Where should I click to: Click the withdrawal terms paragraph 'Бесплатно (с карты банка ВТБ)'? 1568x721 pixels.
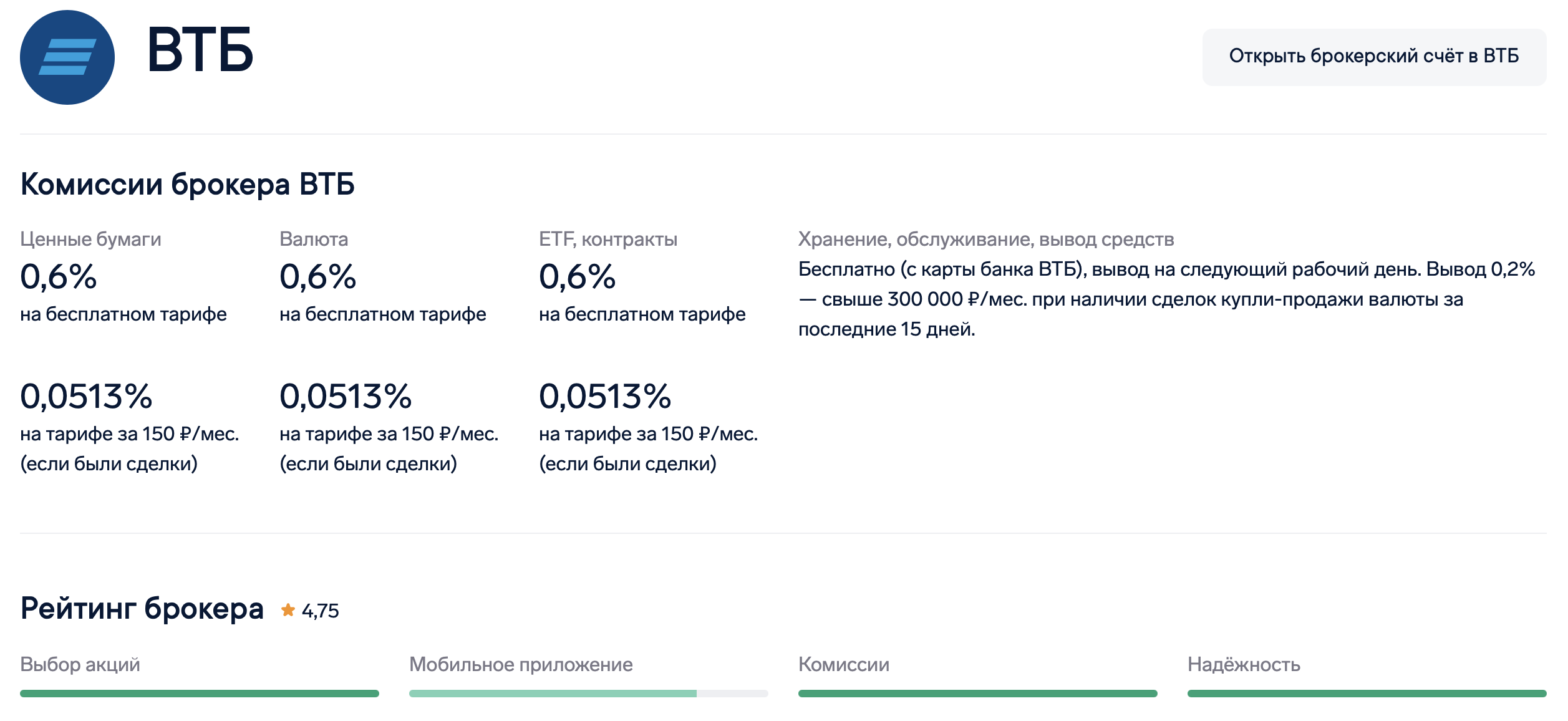(1166, 299)
